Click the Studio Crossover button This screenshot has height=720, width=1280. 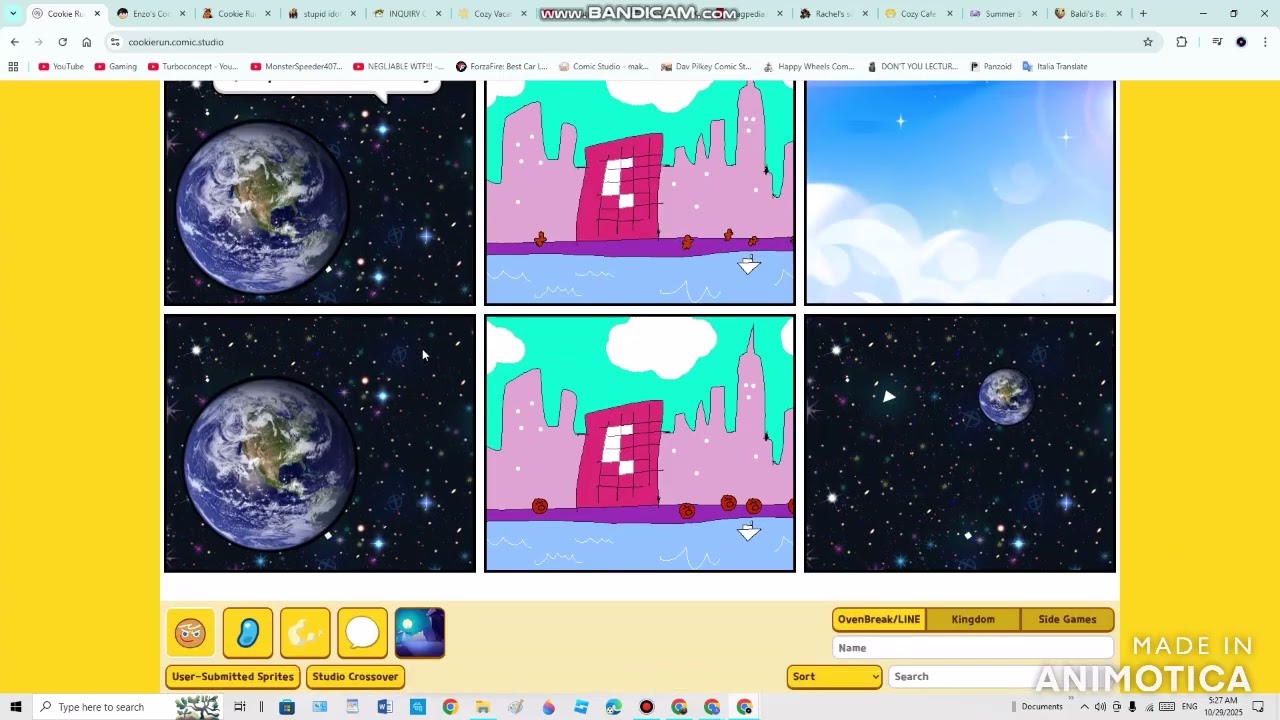click(x=355, y=677)
